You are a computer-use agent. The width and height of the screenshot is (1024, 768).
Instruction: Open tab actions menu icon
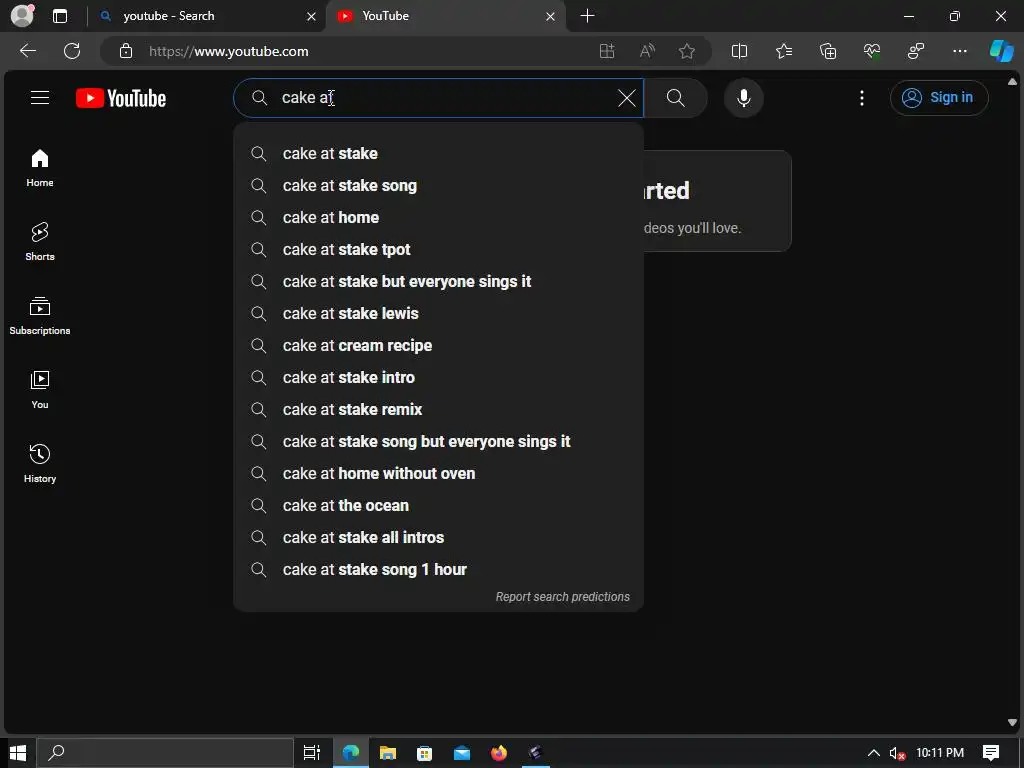click(x=59, y=16)
